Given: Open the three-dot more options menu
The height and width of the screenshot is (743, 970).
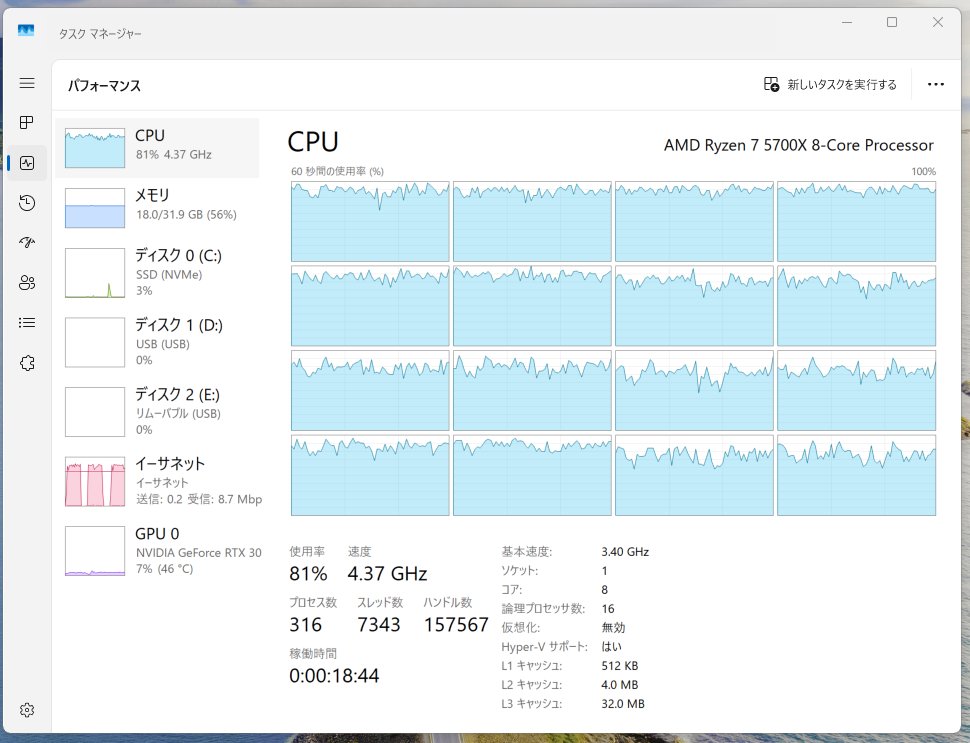Looking at the screenshot, I should tap(935, 84).
